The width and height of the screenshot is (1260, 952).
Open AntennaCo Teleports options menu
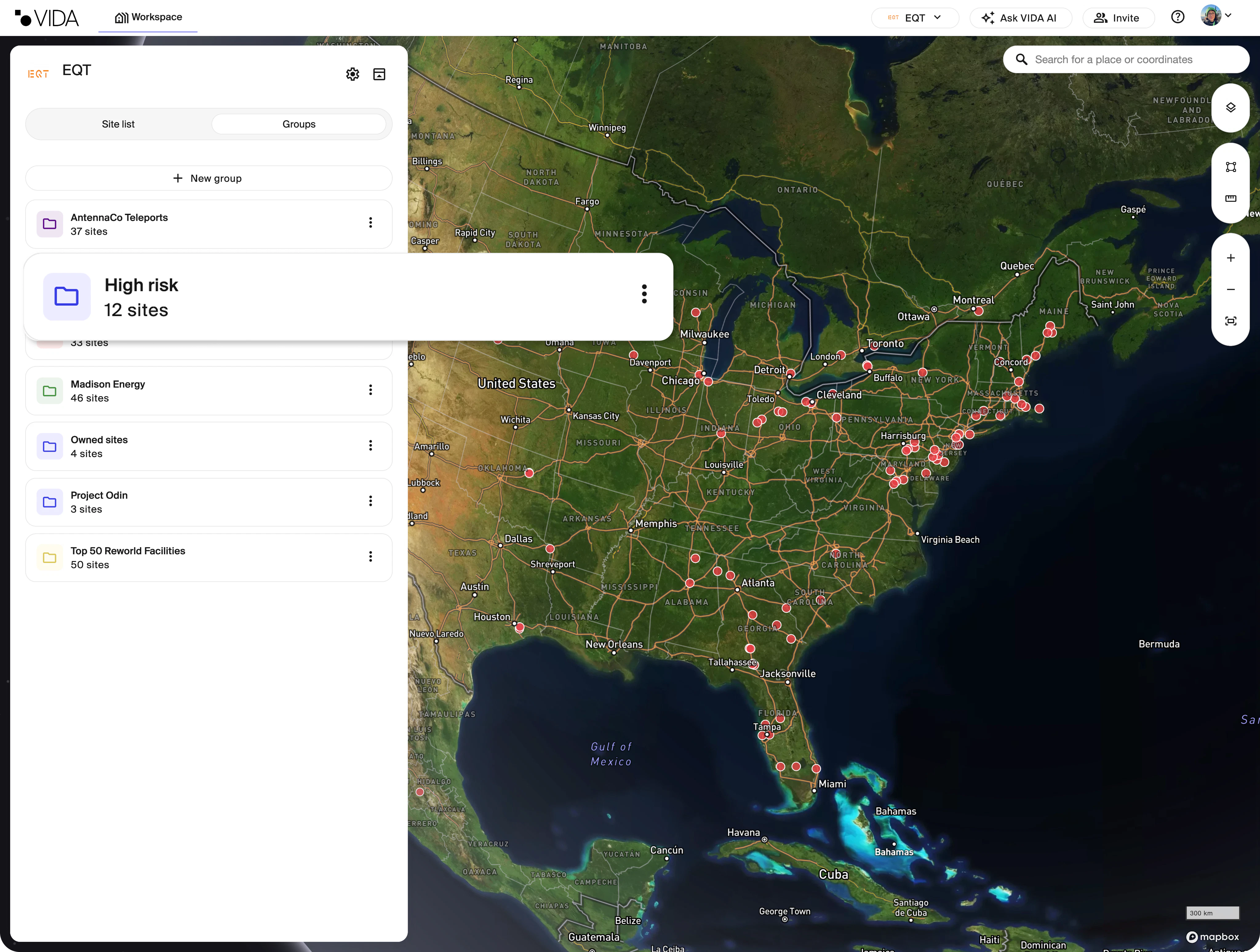(x=370, y=223)
